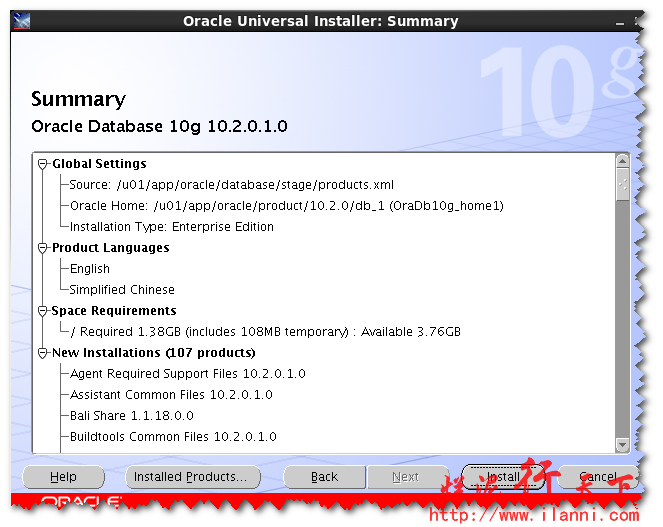This screenshot has width=663, height=527.
Task: Select the Simplified Chinese item
Action: point(122,290)
